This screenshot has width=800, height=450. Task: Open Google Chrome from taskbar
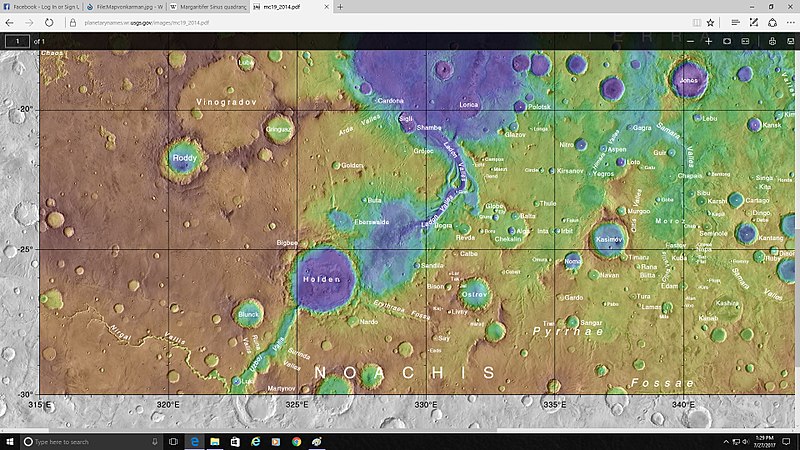click(x=296, y=441)
